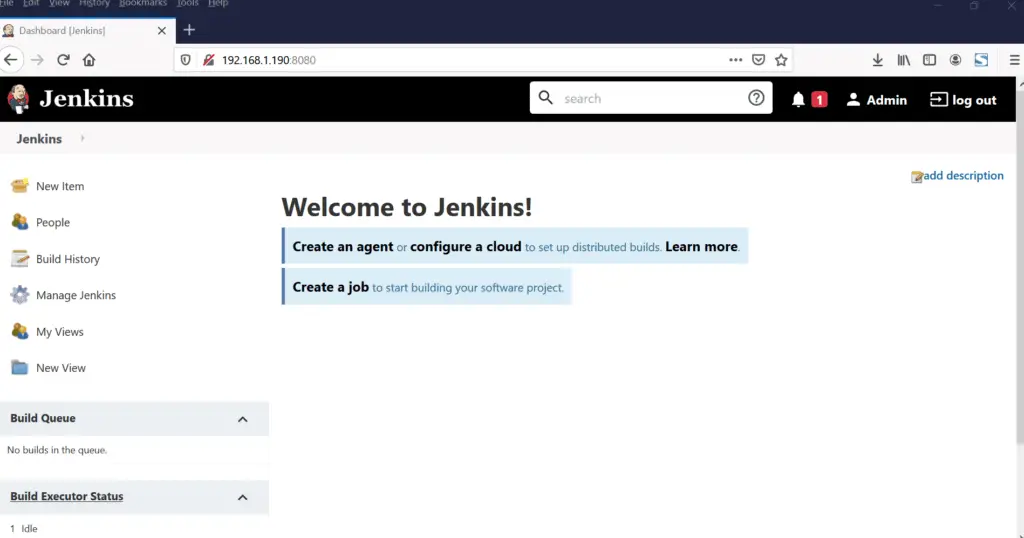Open the History menu in the menu bar
Image resolution: width=1024 pixels, height=538 pixels.
[94, 4]
